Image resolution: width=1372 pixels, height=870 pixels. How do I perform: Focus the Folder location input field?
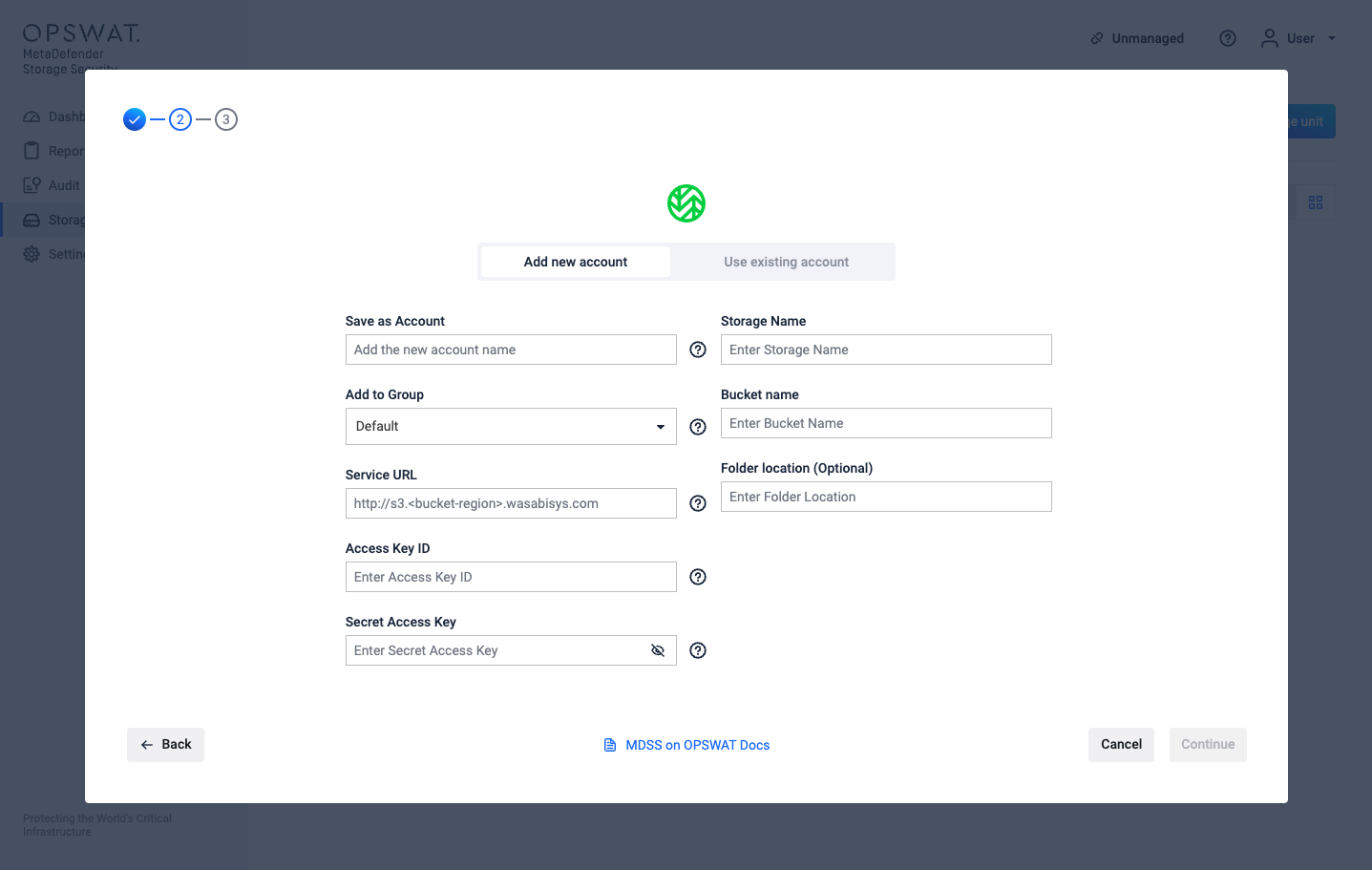(x=886, y=497)
